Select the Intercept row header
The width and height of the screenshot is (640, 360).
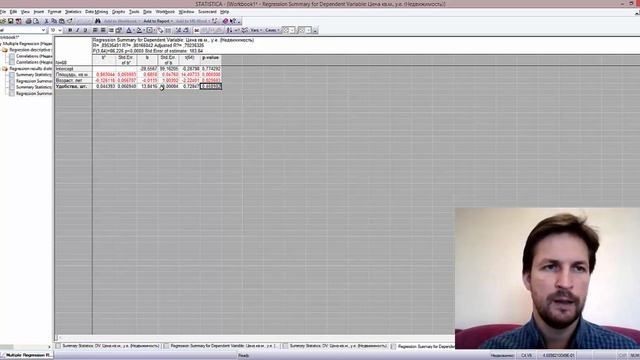(x=73, y=69)
